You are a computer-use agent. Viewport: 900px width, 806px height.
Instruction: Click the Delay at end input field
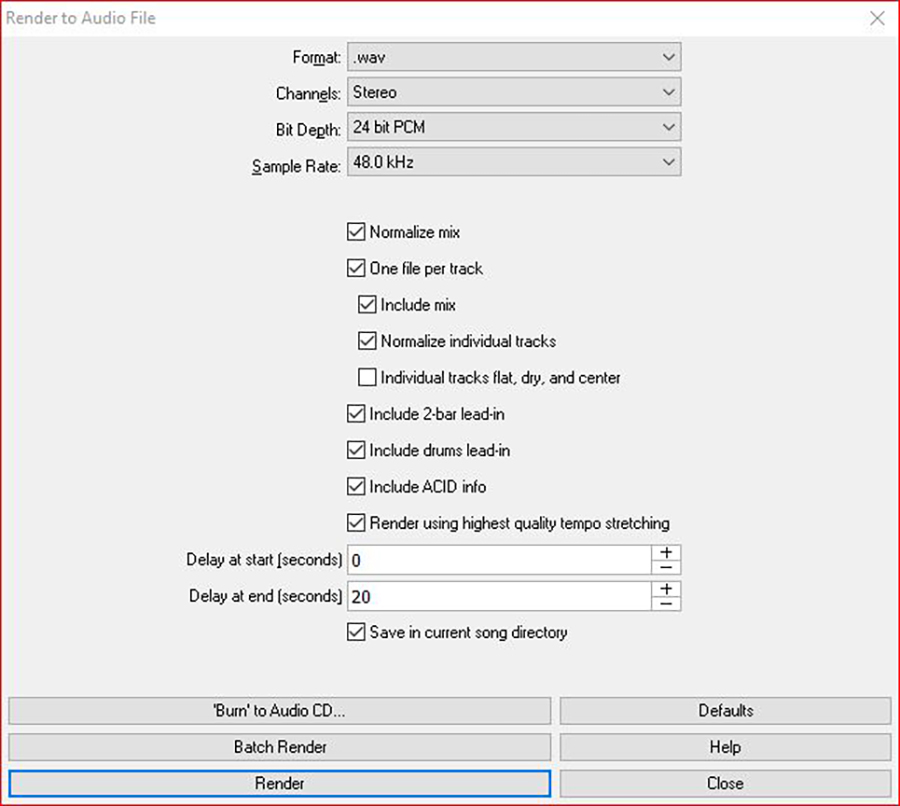(x=499, y=597)
